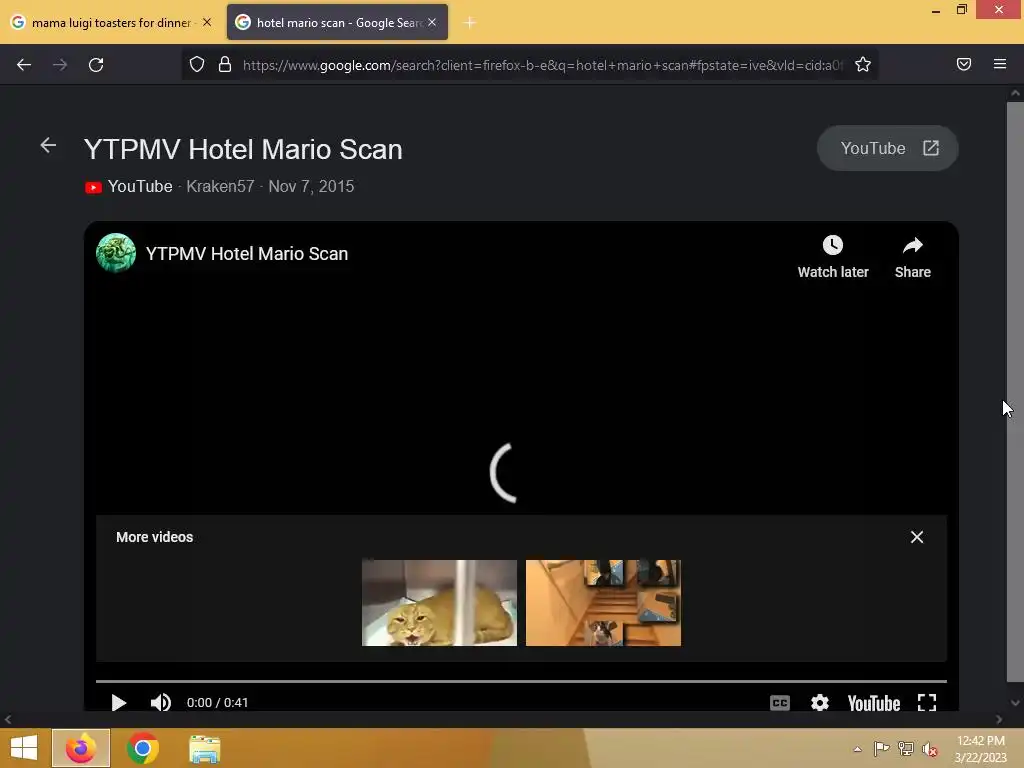Click the 'Kraken57' uploader name
Image resolution: width=1024 pixels, height=768 pixels.
[220, 186]
